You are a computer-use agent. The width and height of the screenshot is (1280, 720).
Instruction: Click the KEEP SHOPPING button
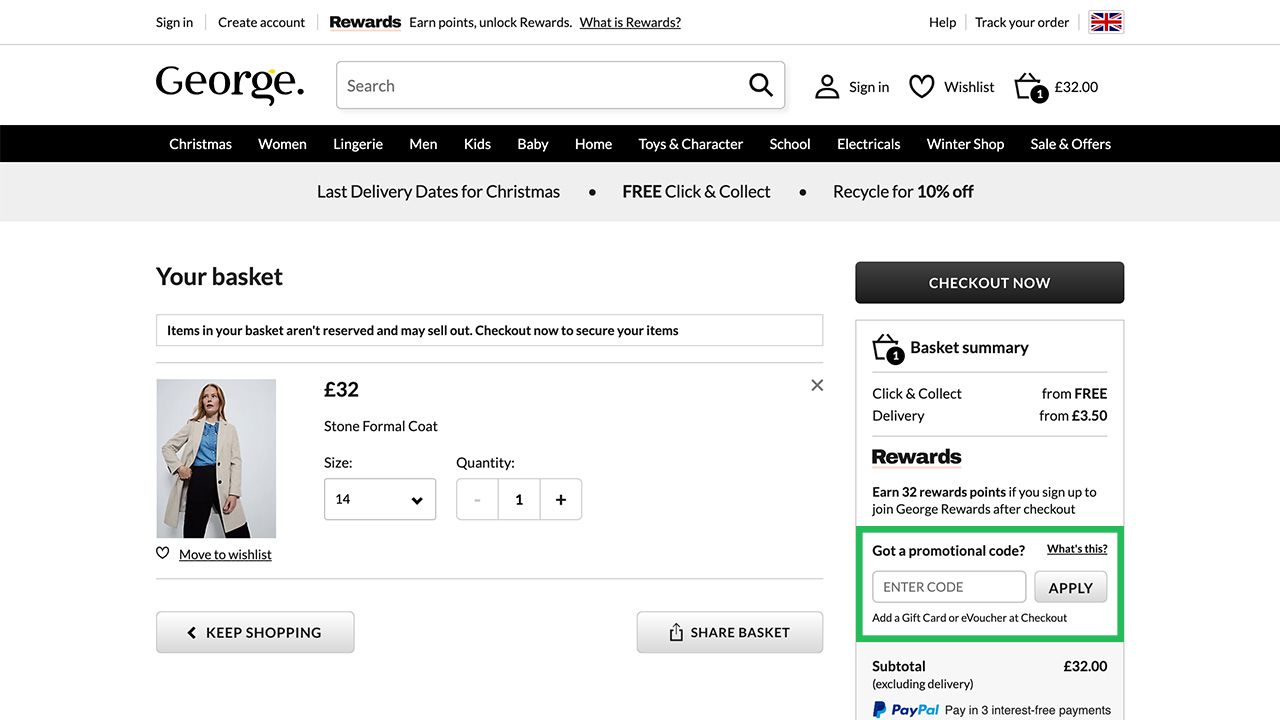pyautogui.click(x=255, y=632)
